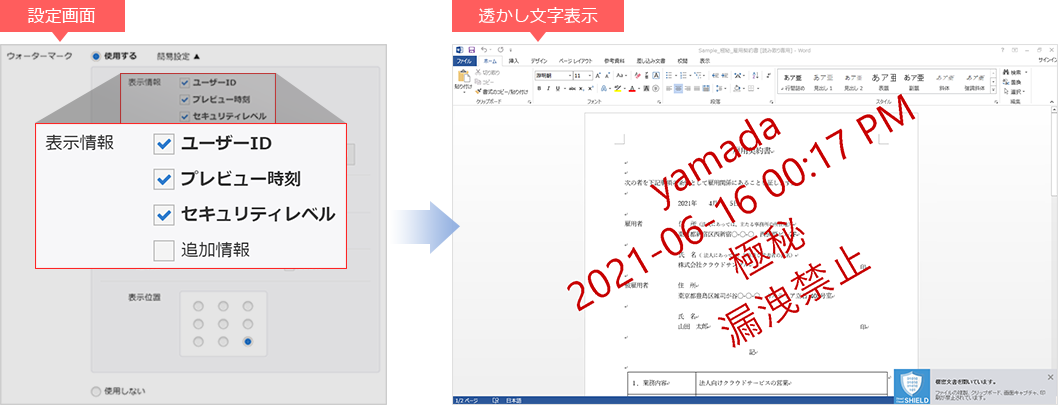Select the top-left radio in 表示位置 grid
Image resolution: width=1058 pixels, height=405 pixels.
(x=198, y=306)
